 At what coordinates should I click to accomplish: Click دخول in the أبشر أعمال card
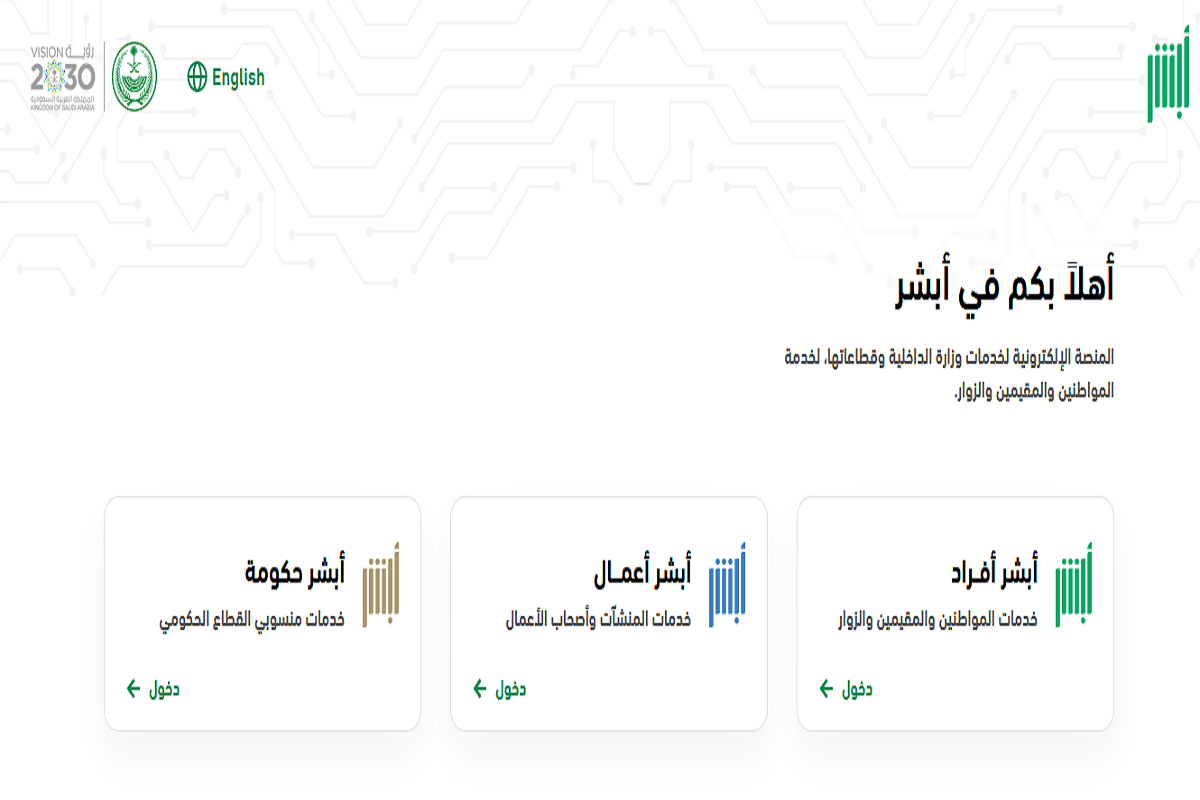tap(510, 689)
